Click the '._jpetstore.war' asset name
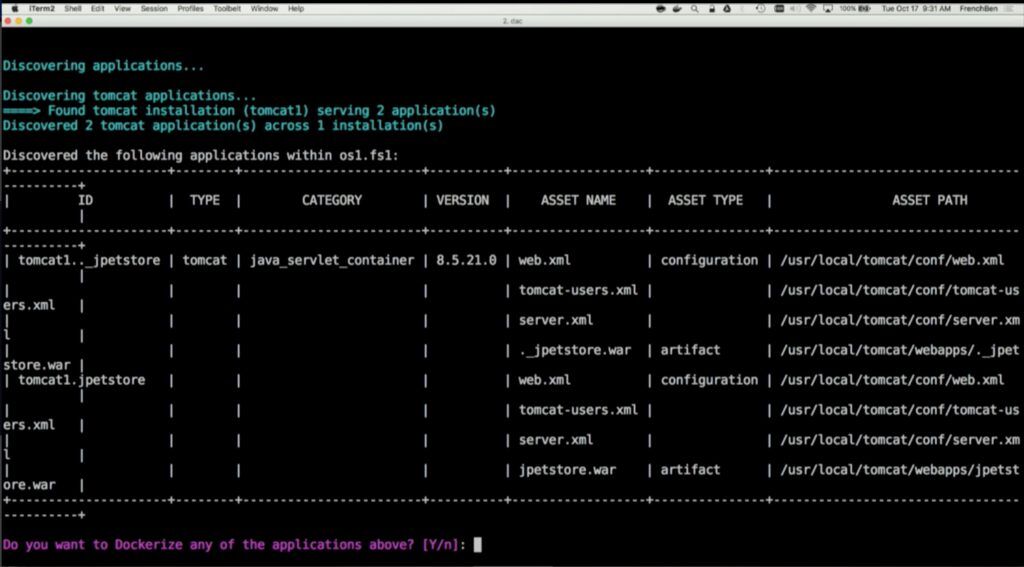1024x567 pixels. [575, 350]
